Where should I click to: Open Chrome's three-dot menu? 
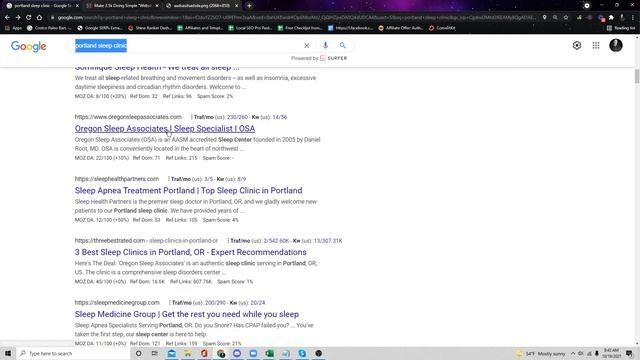633,18
